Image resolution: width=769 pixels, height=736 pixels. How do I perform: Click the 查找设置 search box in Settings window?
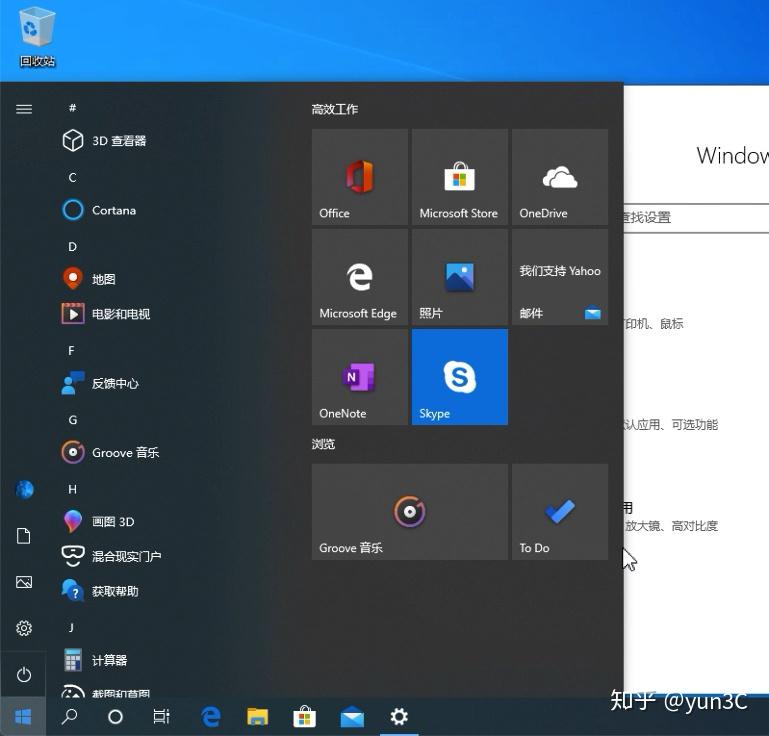696,218
